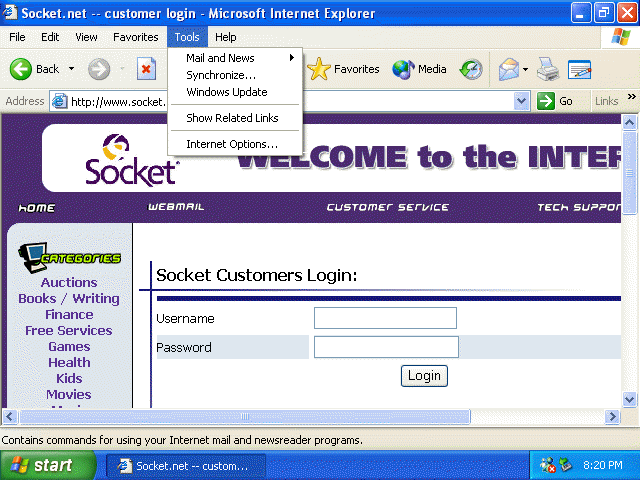Open the CUSTOMER SERVICE navigation link

pos(388,207)
